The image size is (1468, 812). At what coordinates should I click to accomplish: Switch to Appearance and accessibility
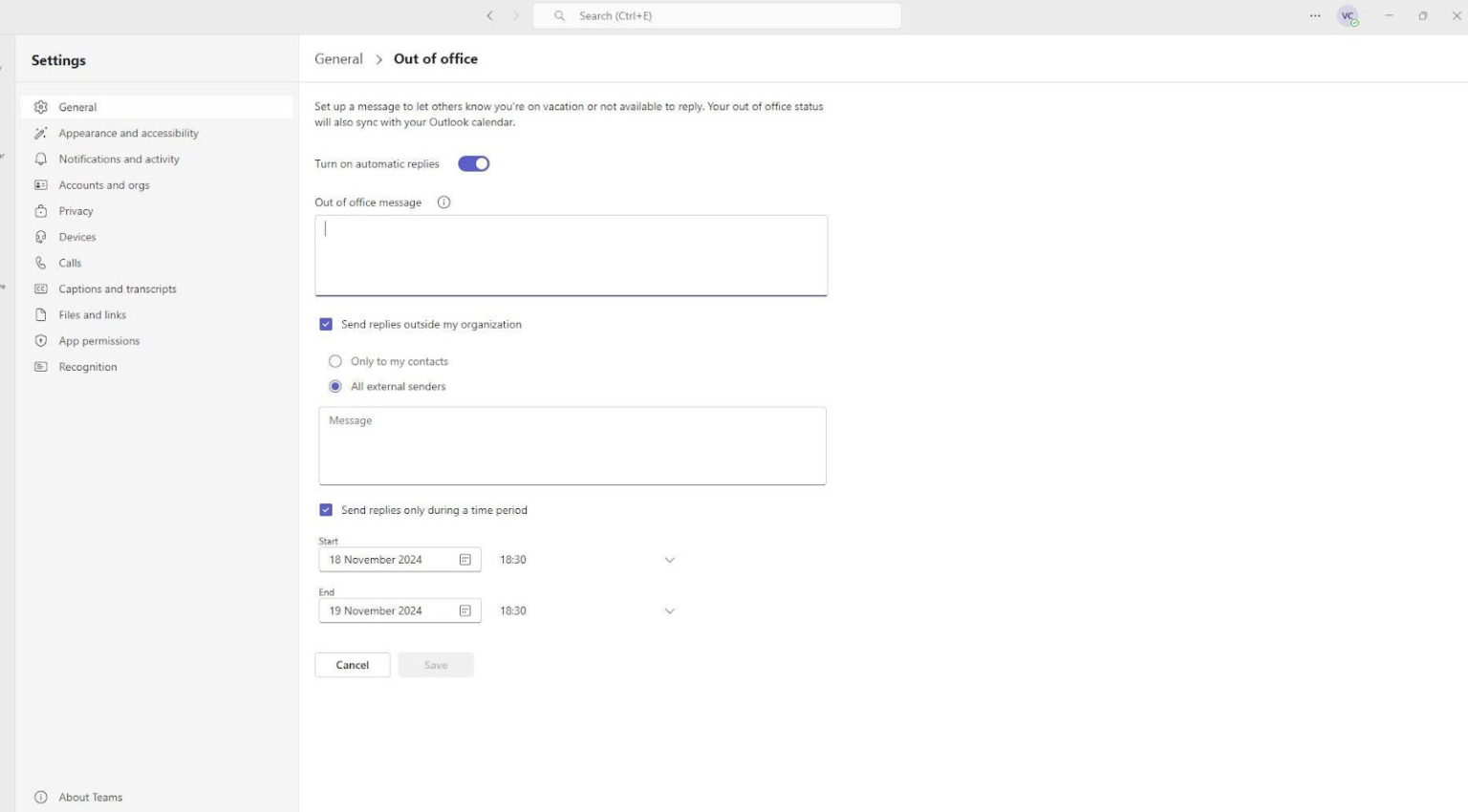tap(129, 133)
